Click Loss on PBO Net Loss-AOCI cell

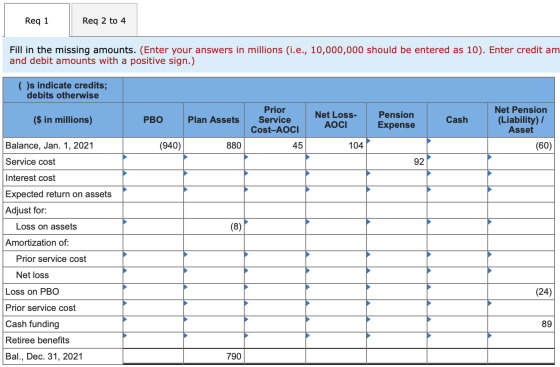336,291
